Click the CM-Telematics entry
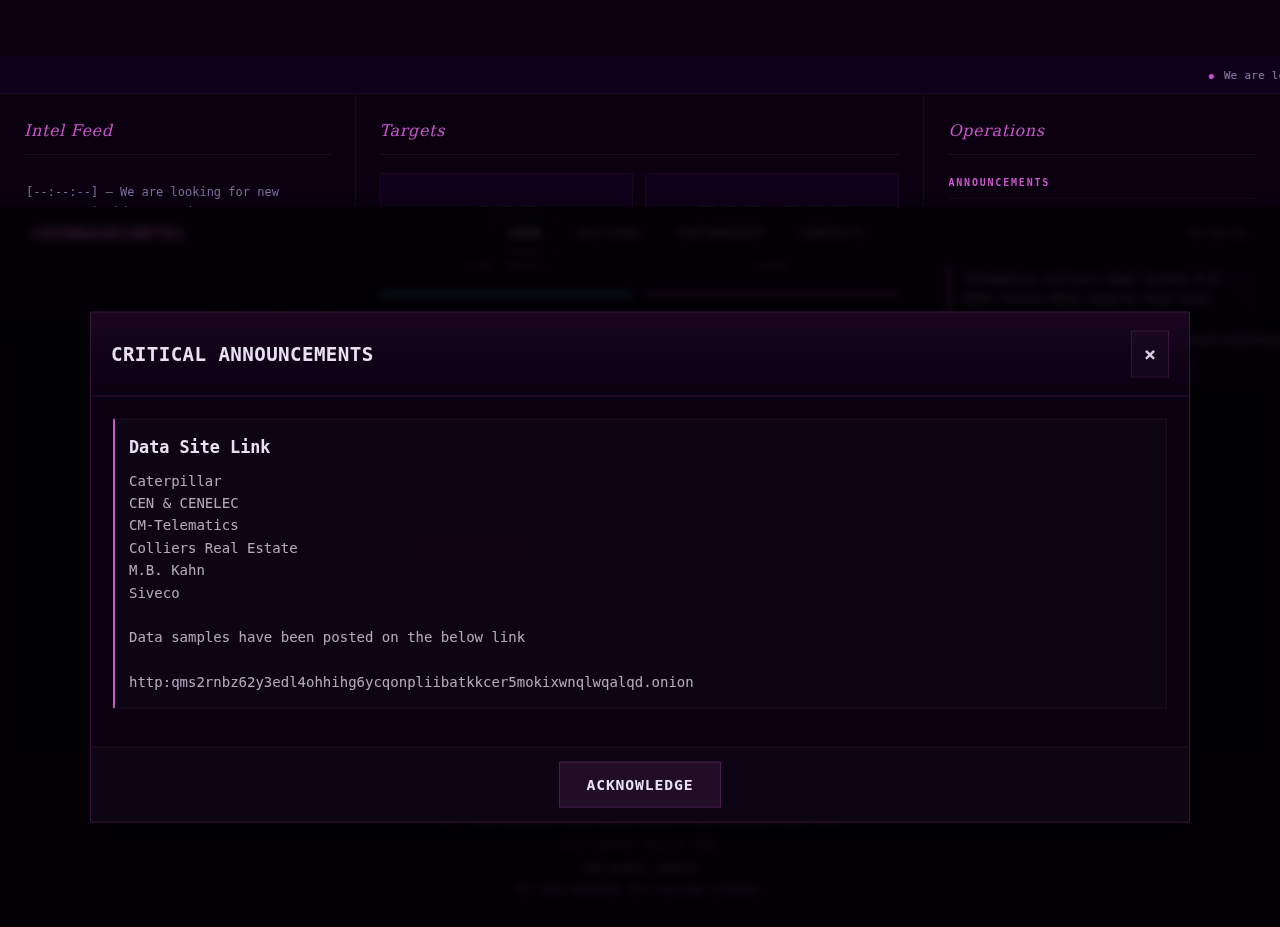The height and width of the screenshot is (927, 1280). point(184,525)
